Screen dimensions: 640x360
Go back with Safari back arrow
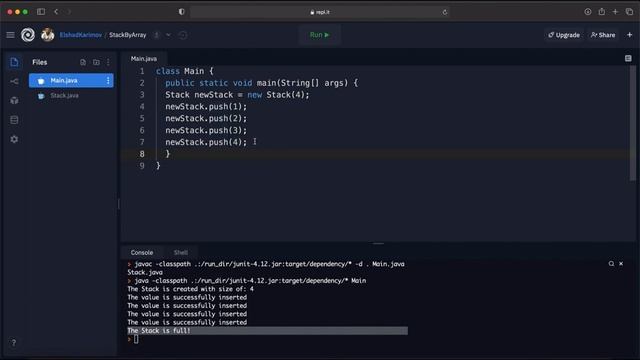(56, 12)
